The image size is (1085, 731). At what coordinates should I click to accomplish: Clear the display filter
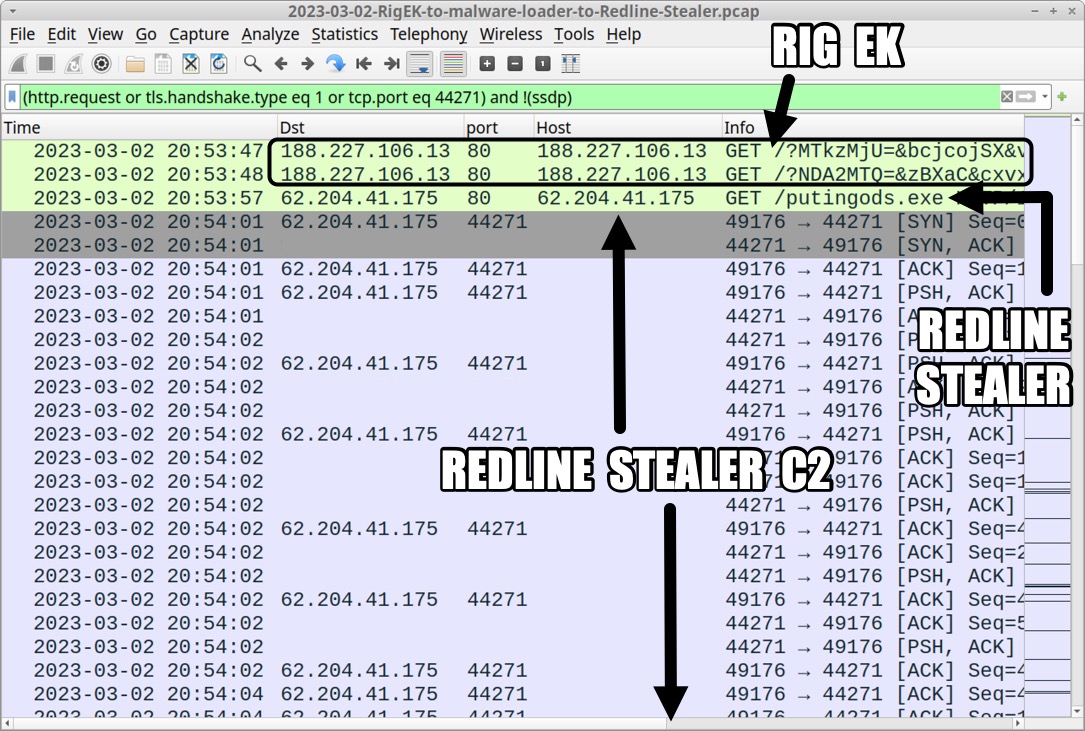tap(1007, 97)
